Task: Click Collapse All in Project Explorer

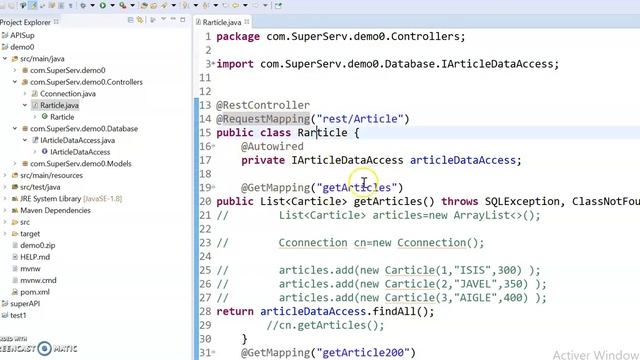Action: [130, 20]
